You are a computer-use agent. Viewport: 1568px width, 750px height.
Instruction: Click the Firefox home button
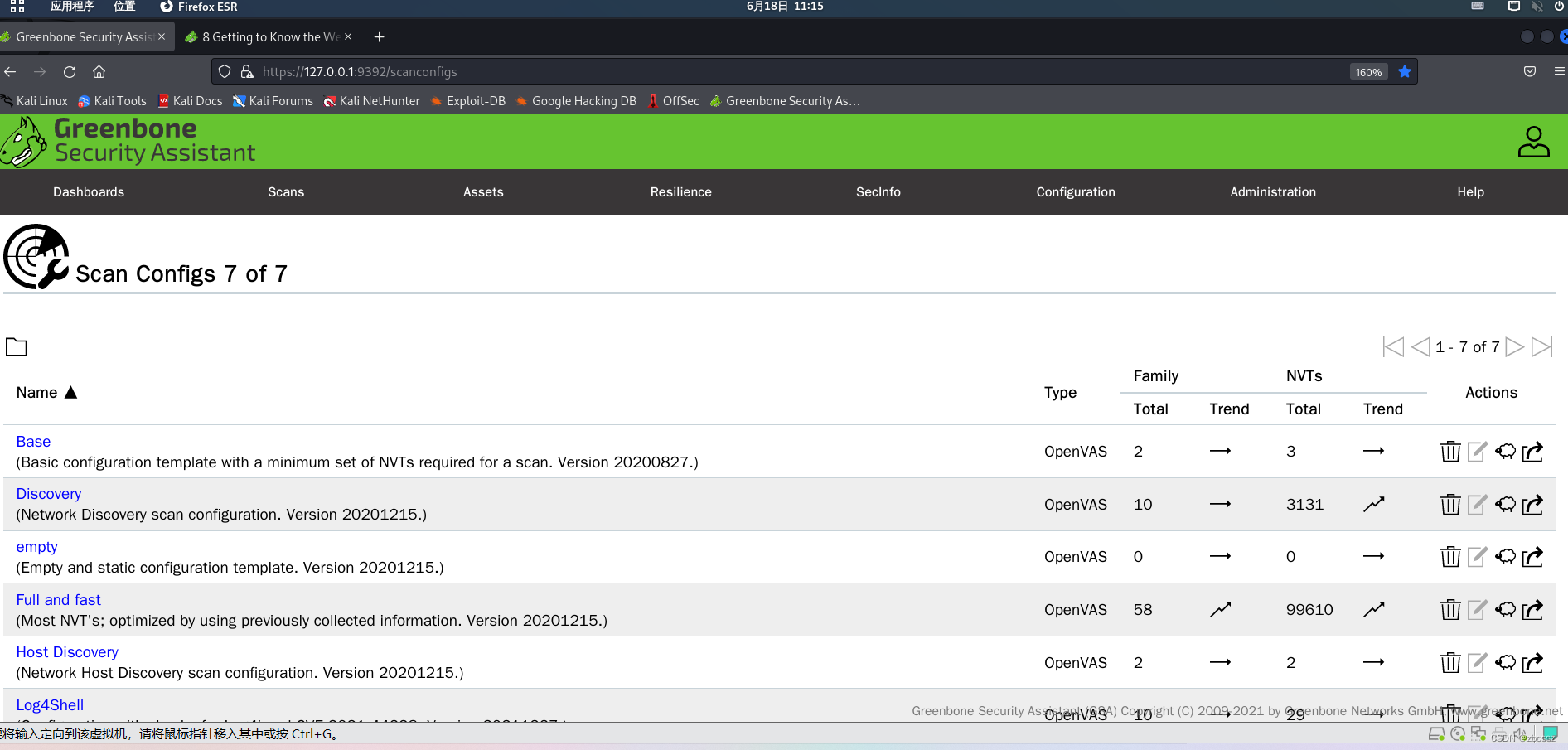[99, 72]
